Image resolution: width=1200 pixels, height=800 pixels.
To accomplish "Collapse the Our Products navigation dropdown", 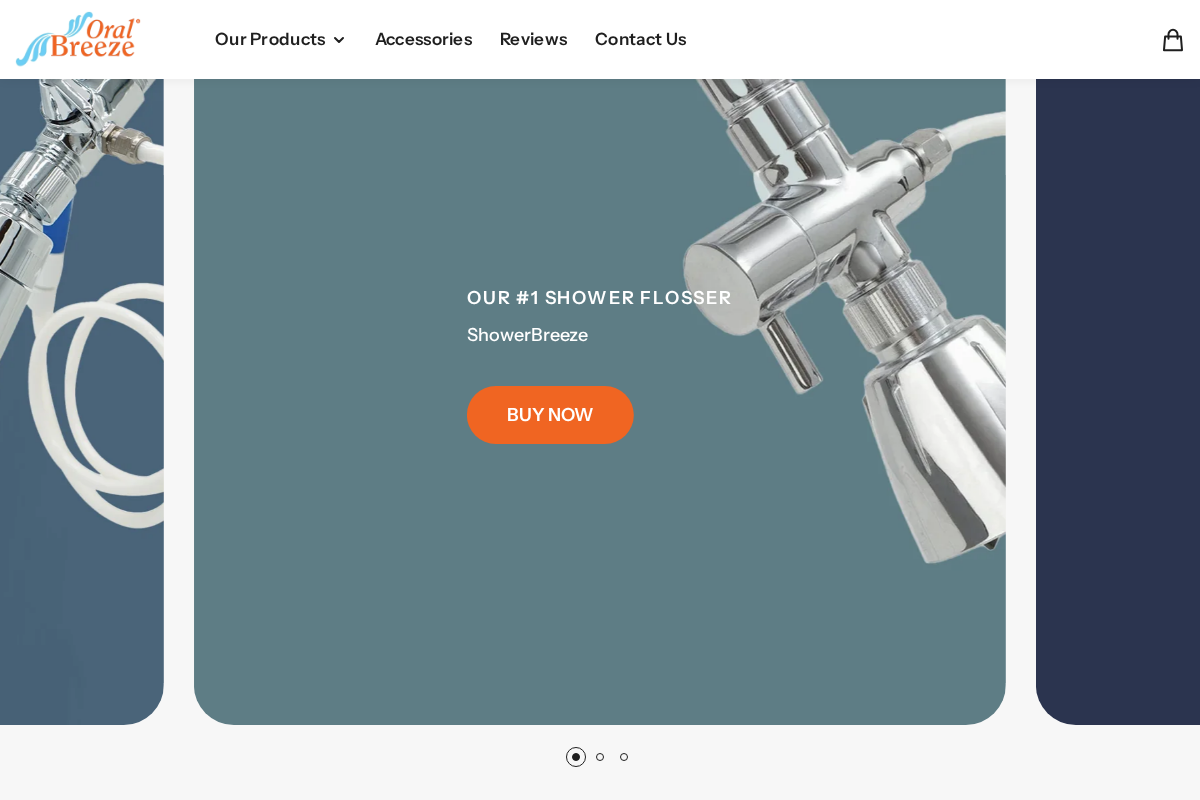I will [339, 40].
